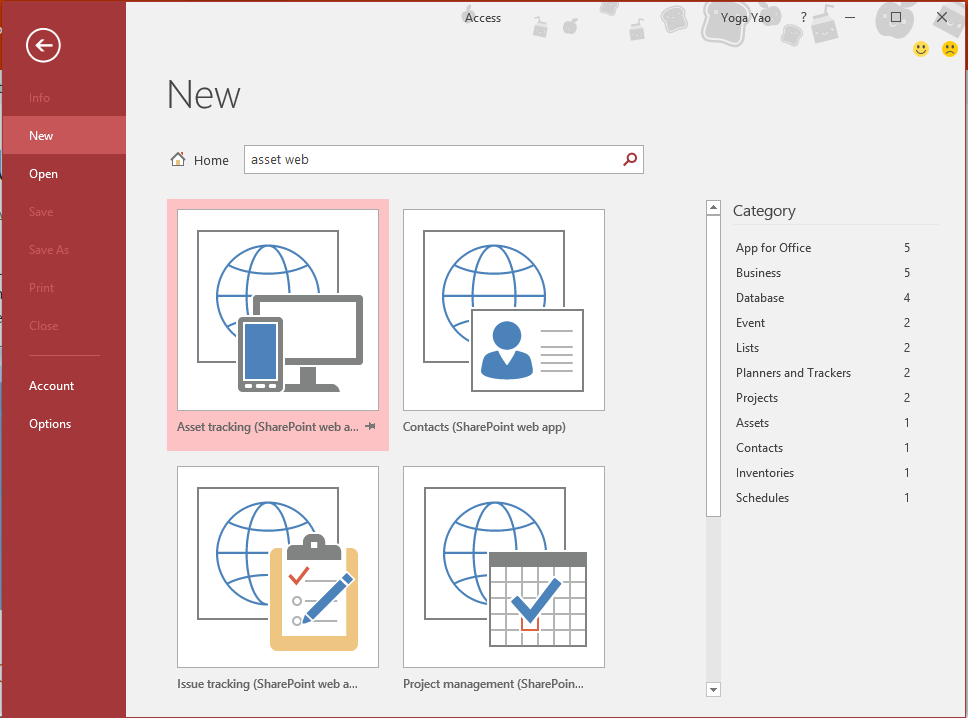Filter by Assets category
Viewport: 968px width, 718px height.
click(823, 422)
